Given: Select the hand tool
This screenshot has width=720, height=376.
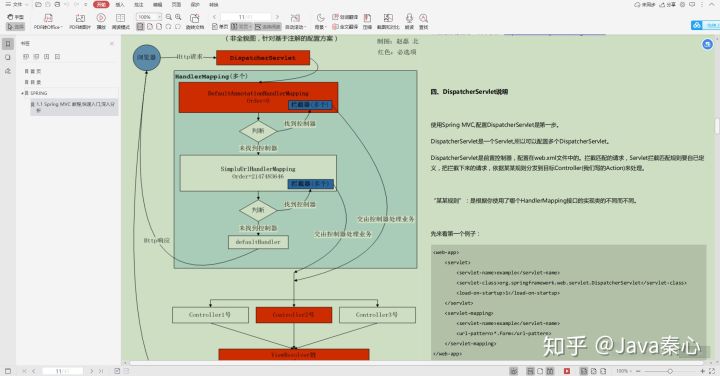Looking at the screenshot, I should [16, 17].
